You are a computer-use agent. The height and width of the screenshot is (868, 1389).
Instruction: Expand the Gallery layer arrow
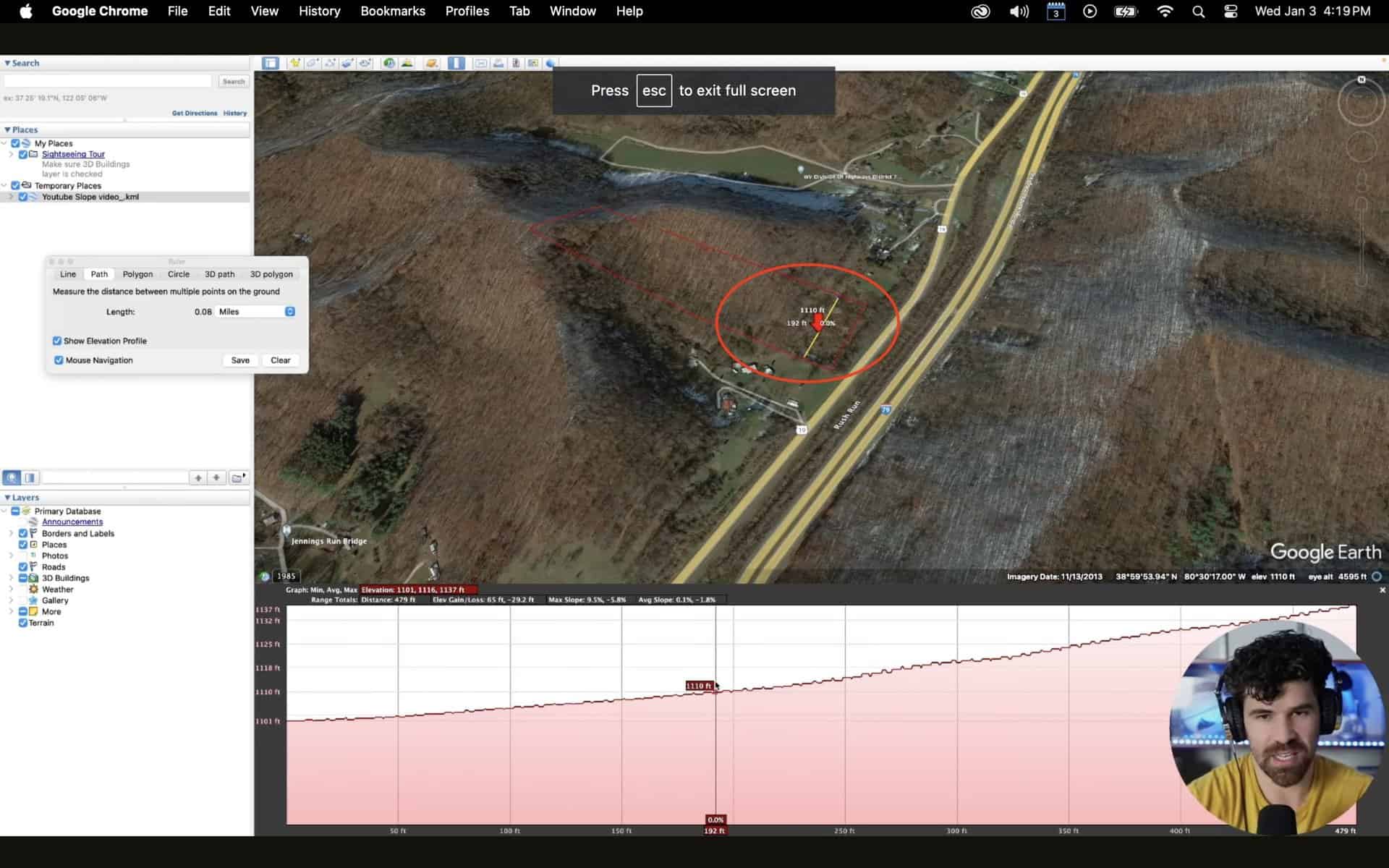(x=11, y=600)
